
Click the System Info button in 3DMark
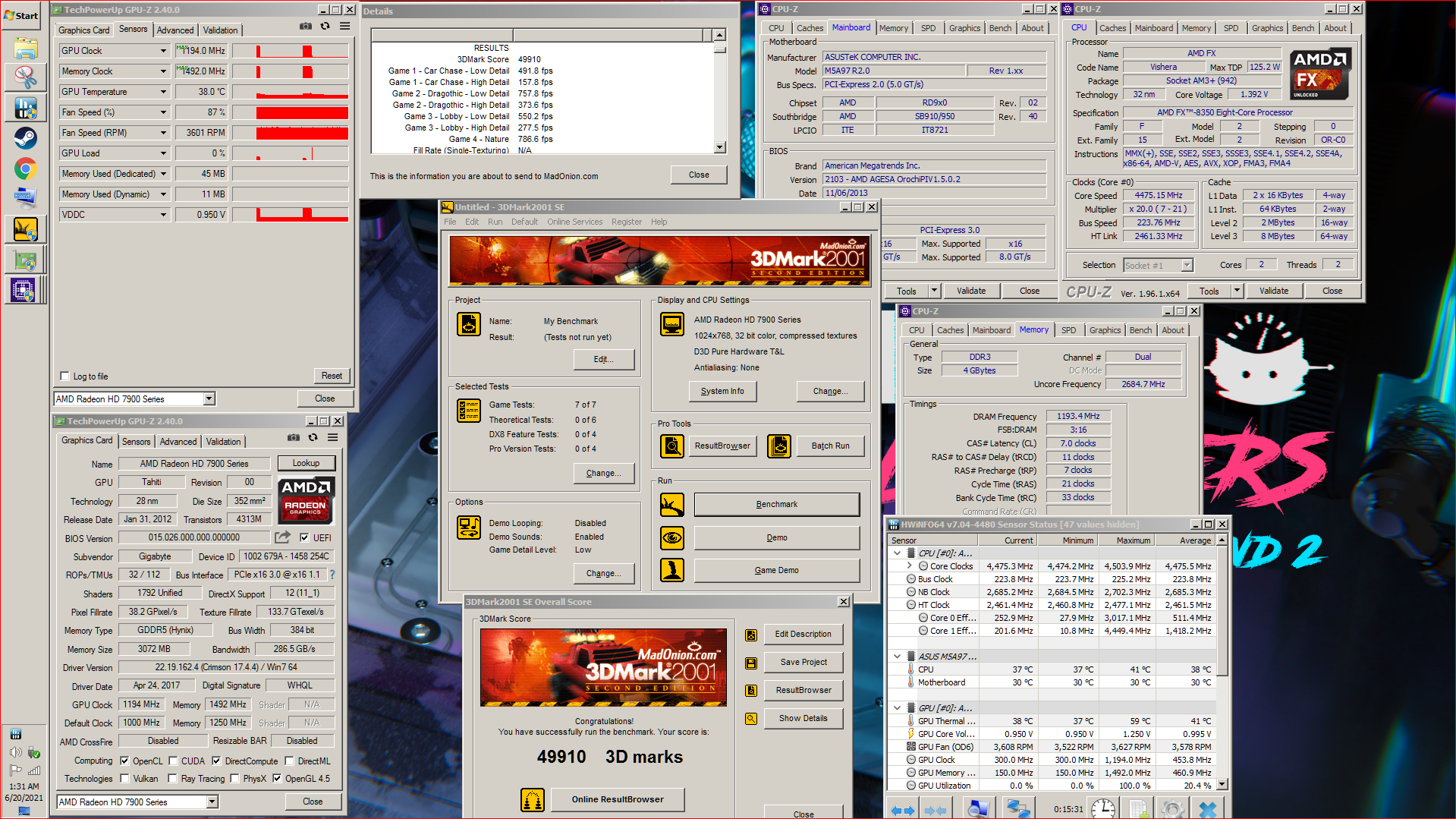click(x=722, y=392)
